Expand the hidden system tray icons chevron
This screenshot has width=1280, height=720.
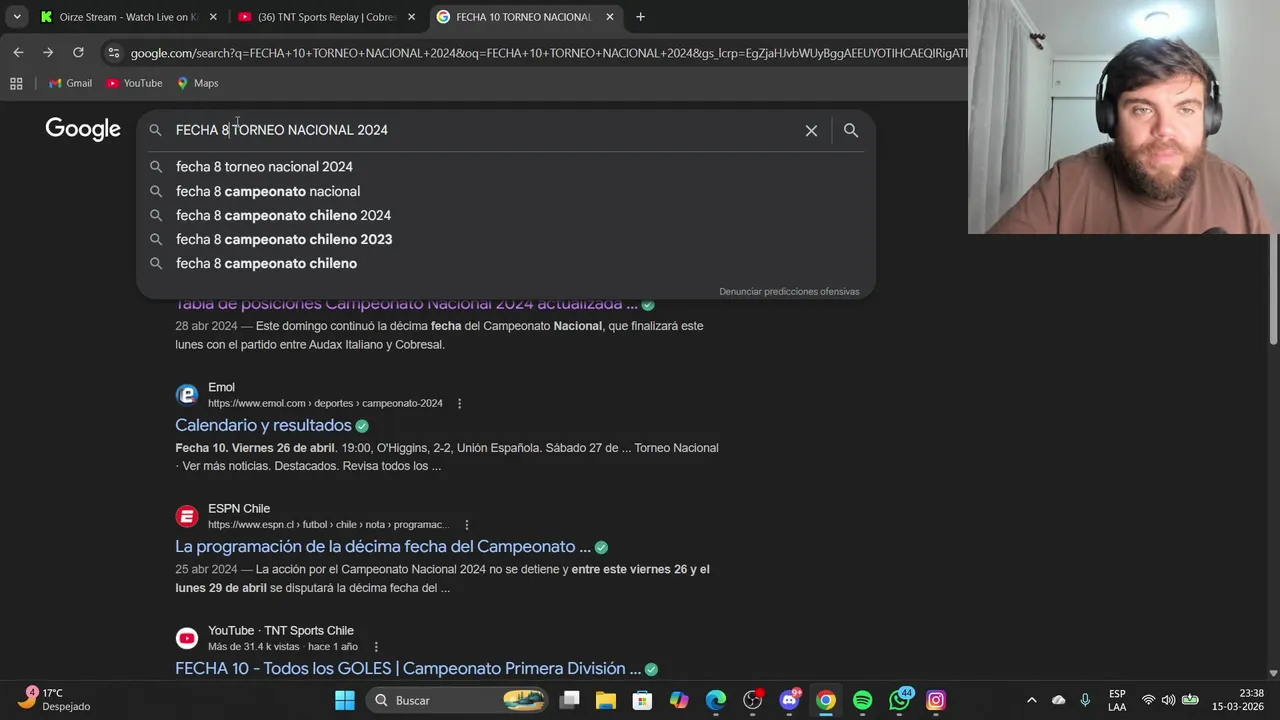[1032, 700]
